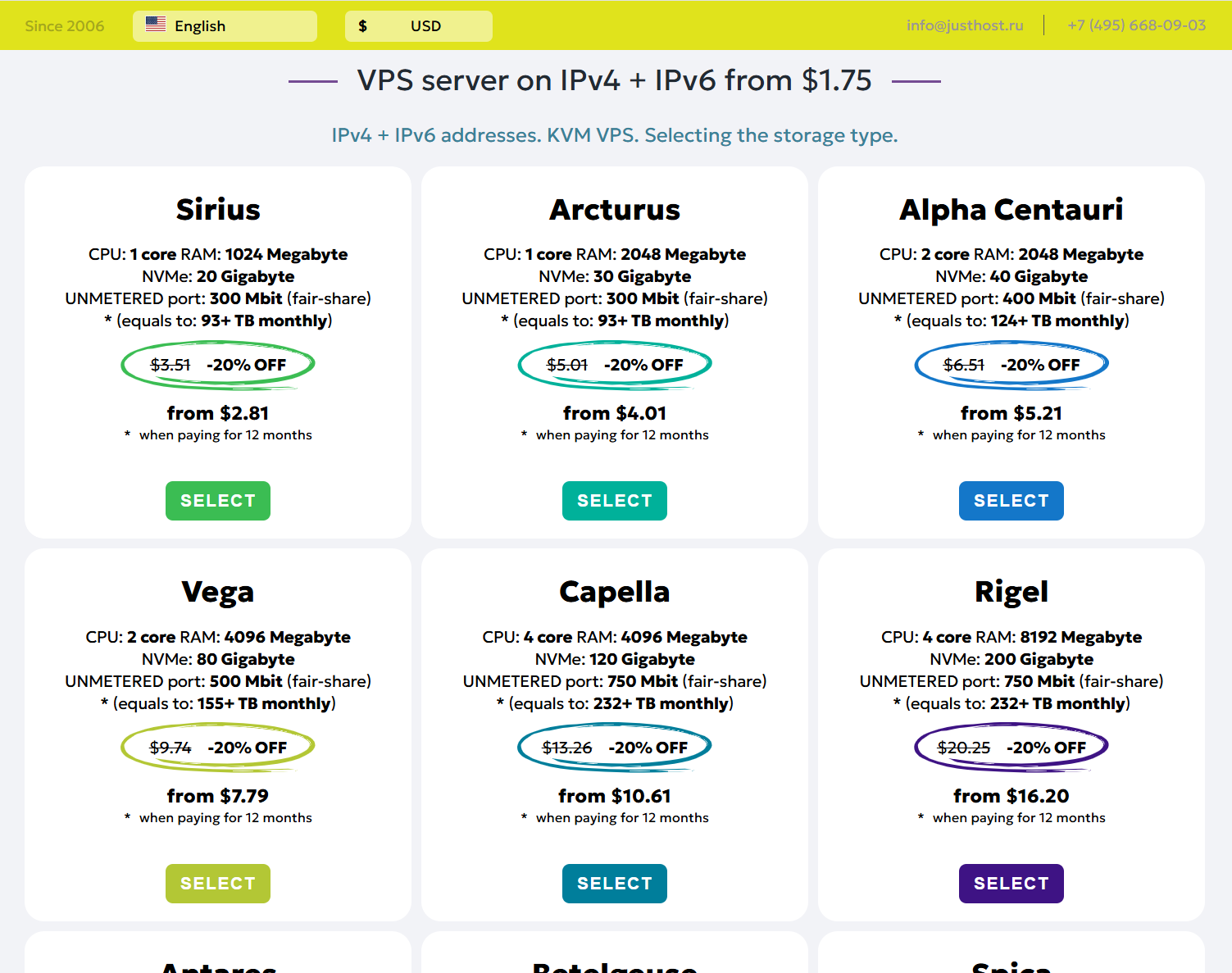Open the English language dropdown
Screen dimensions: 1232x973
click(x=225, y=26)
